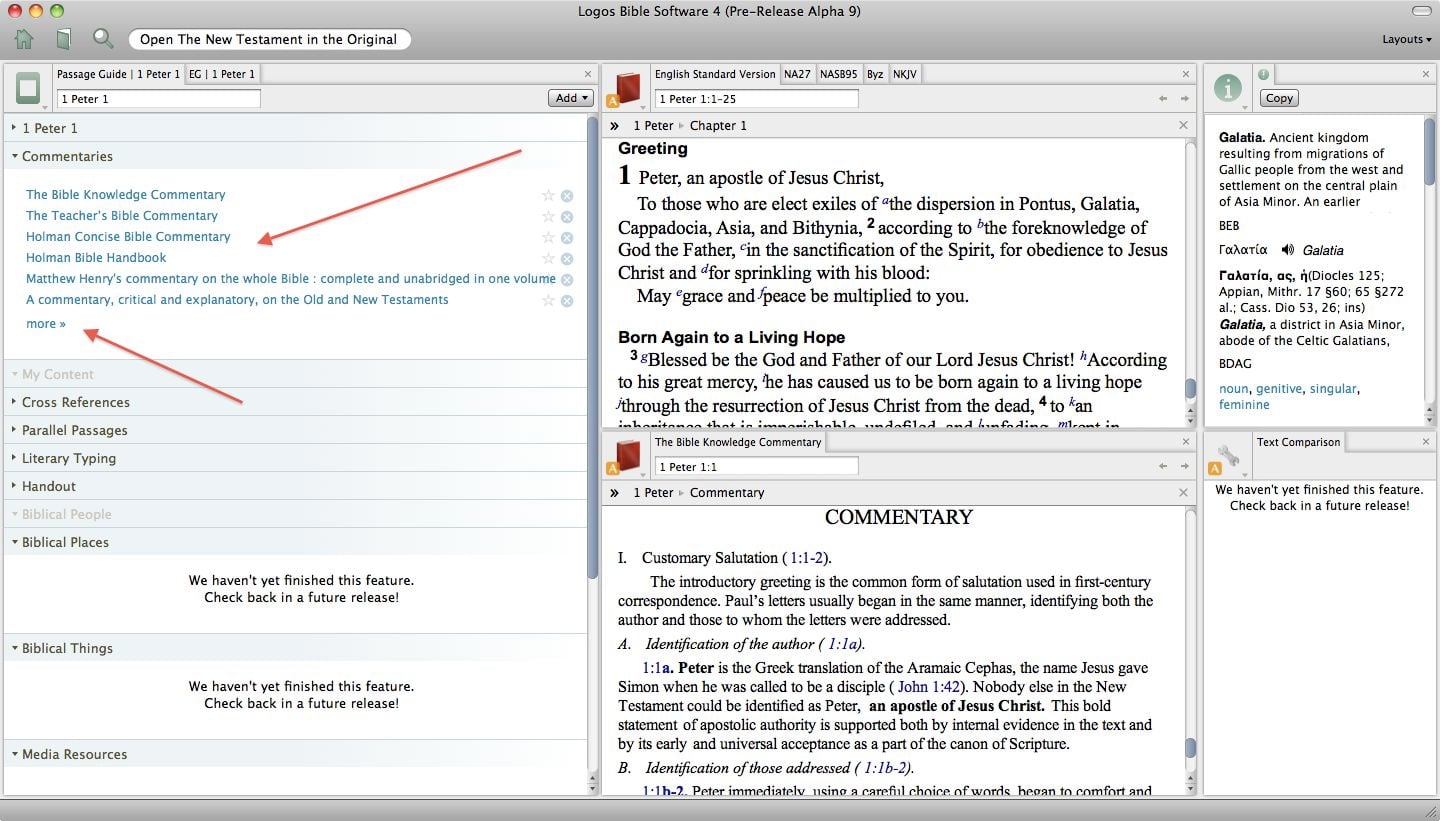
Task: Click the command box at top
Action: 269,39
